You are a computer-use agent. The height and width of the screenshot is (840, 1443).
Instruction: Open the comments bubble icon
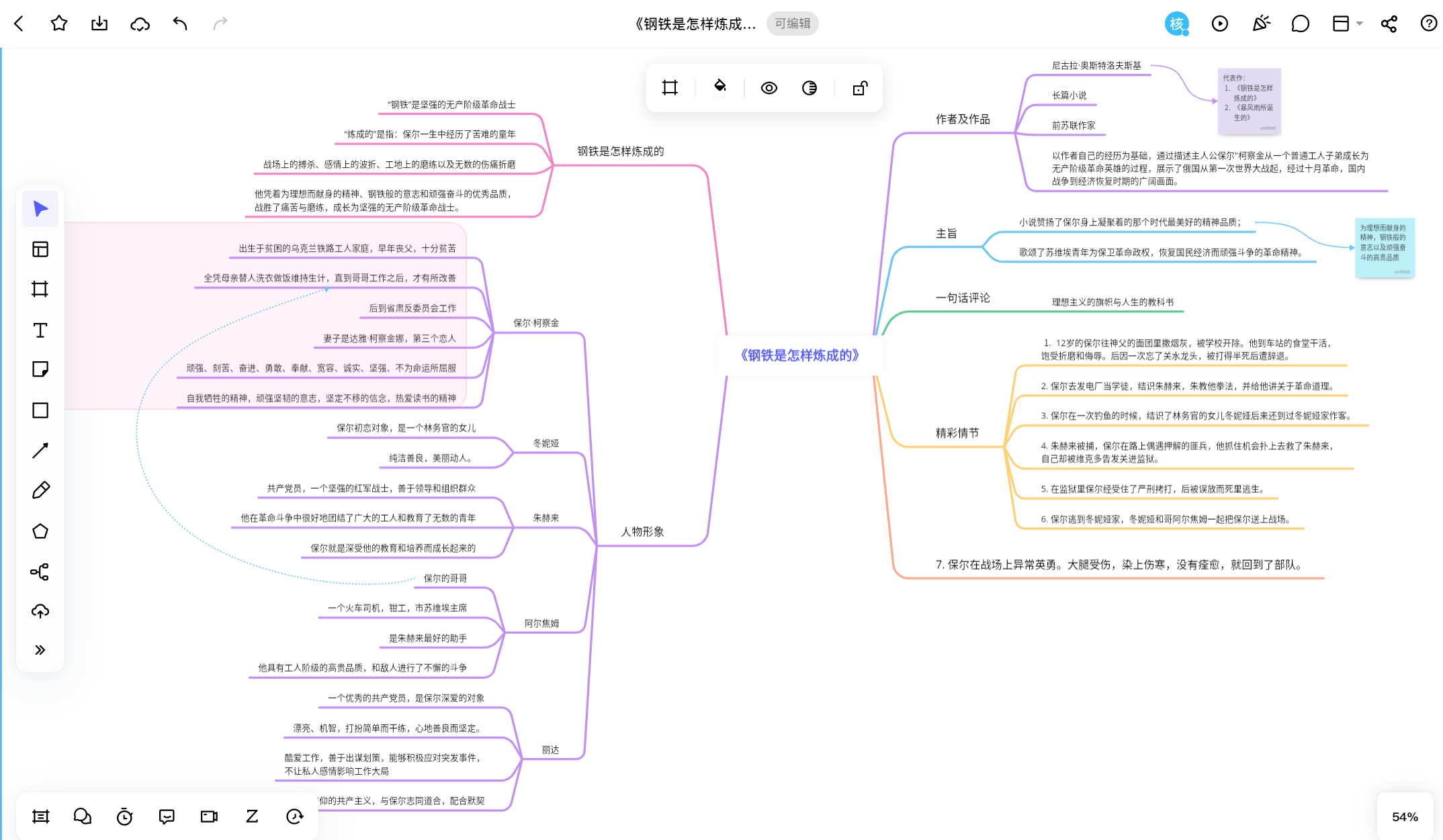pos(1301,24)
